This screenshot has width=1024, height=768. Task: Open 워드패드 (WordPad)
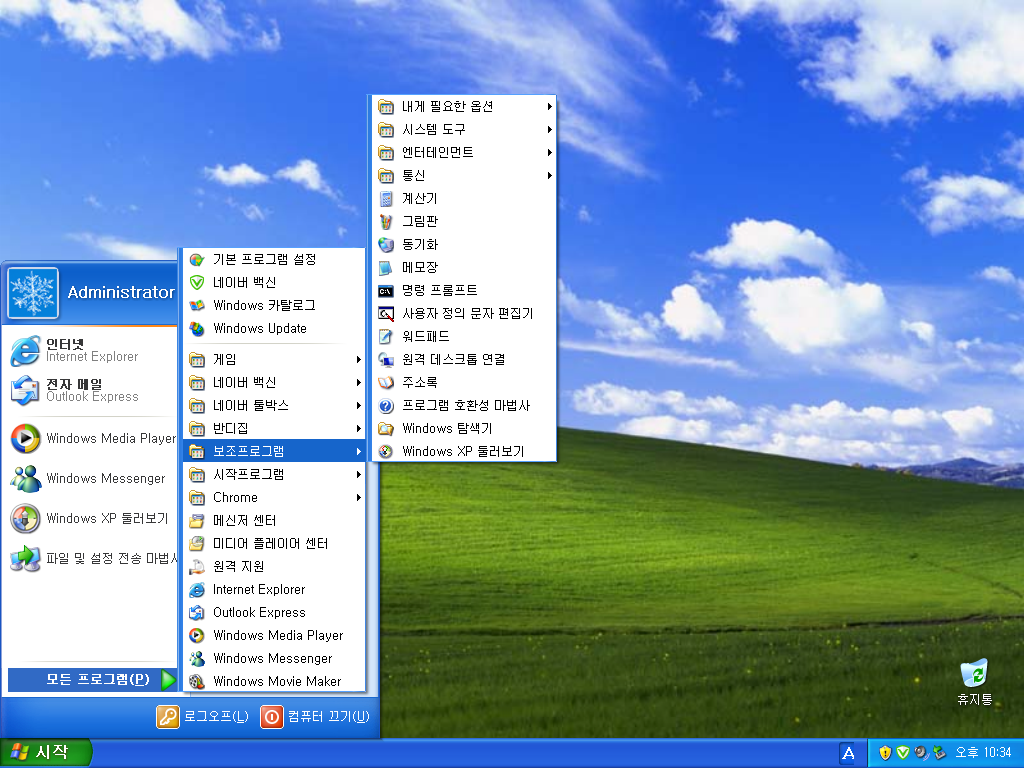tap(425, 336)
